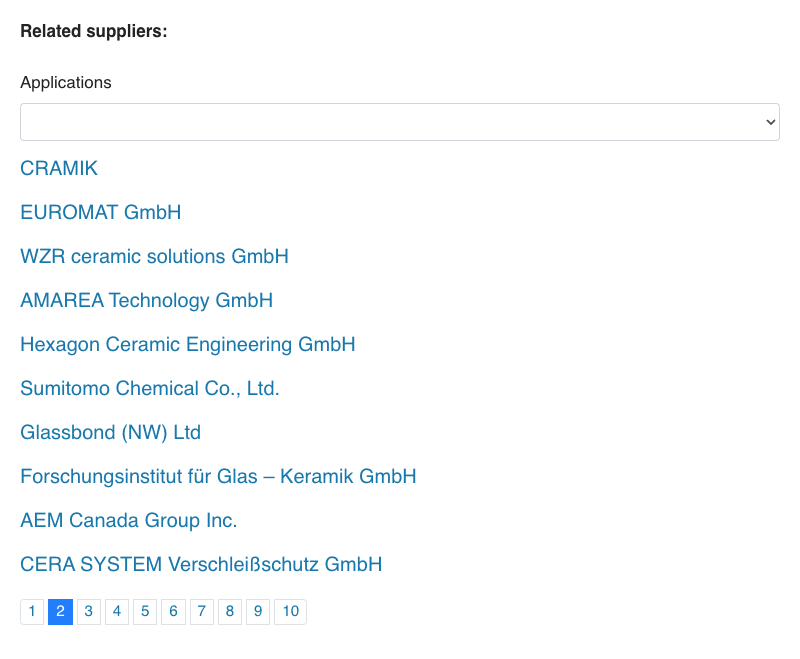This screenshot has height=659, width=800.
Task: Select AMAREA Technology GmbH
Action: coord(146,300)
